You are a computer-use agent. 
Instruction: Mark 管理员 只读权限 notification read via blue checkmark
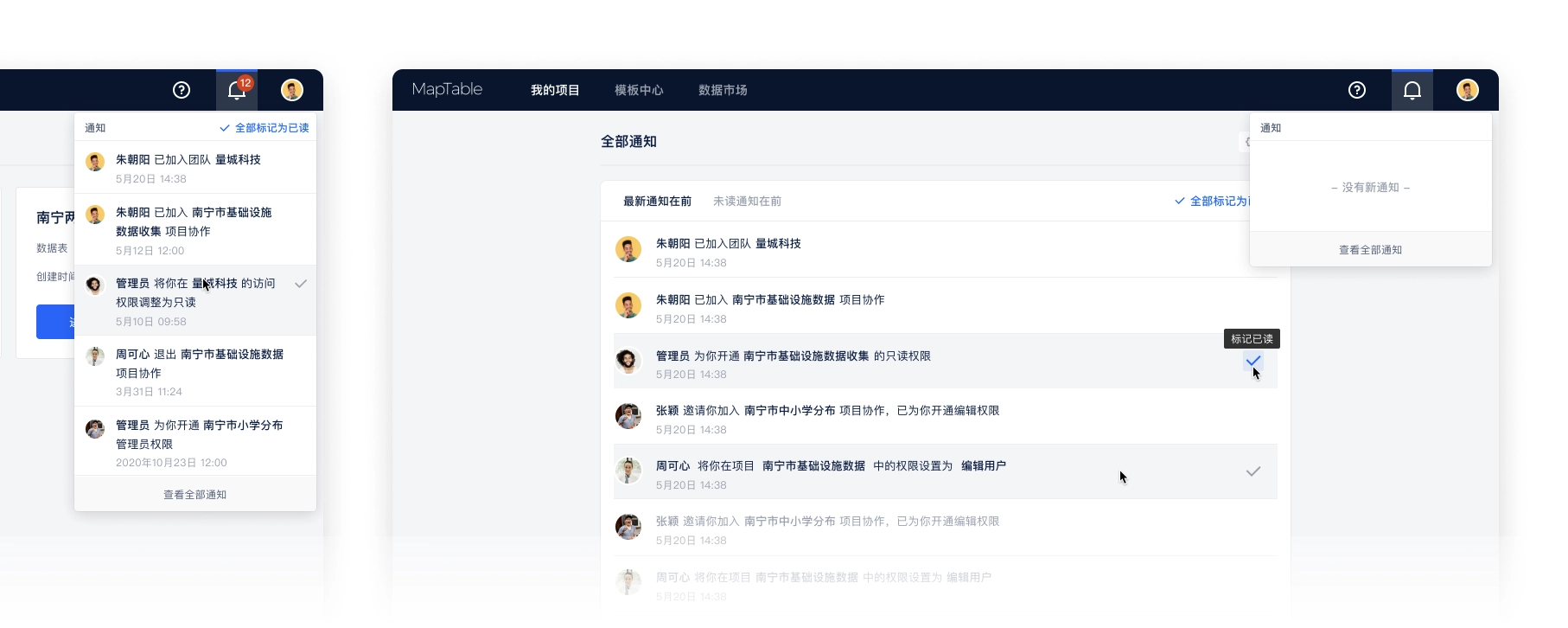pos(1253,361)
